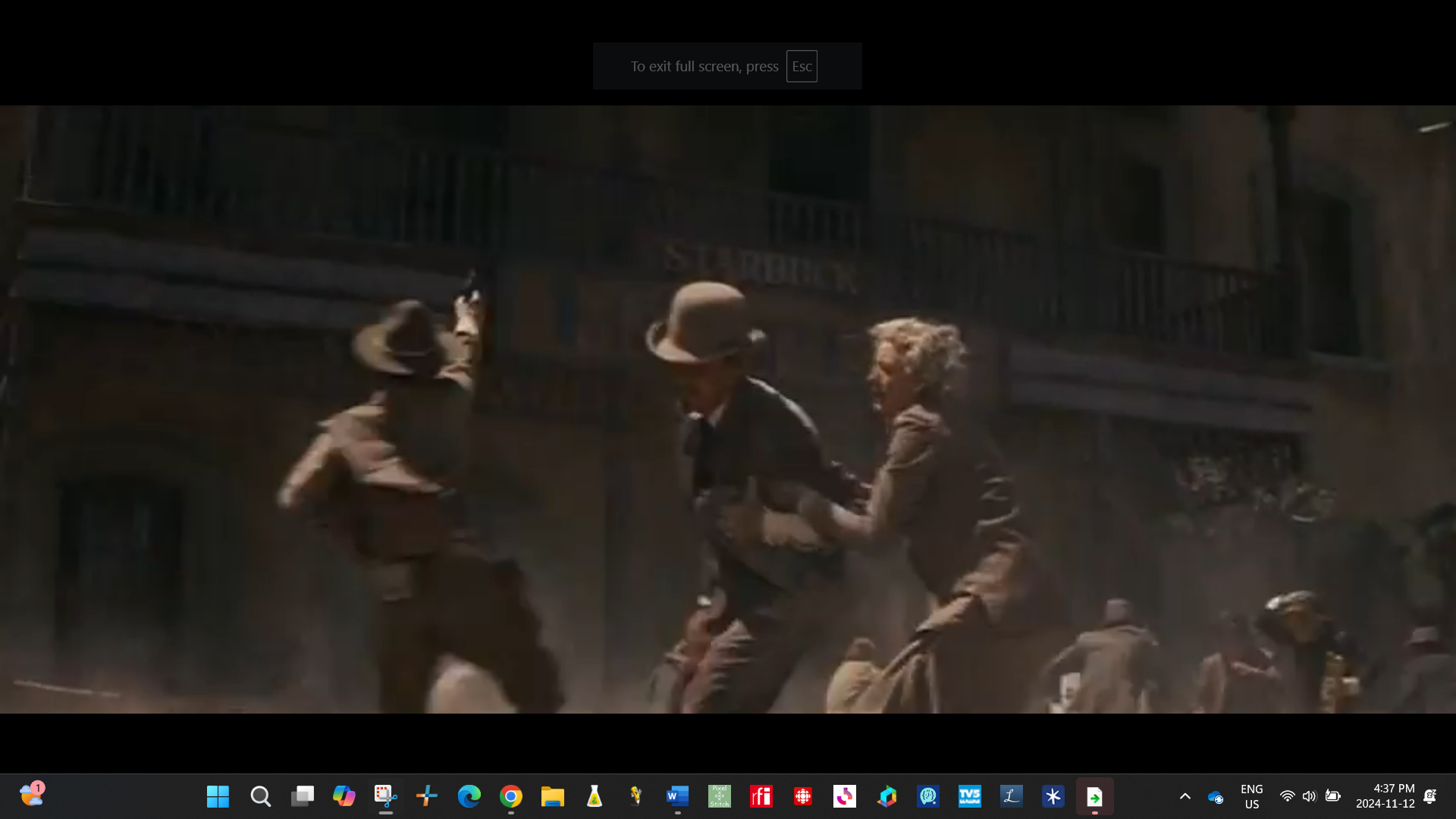Image resolution: width=1456 pixels, height=819 pixels.
Task: Launch Microsoft Copilot from the taskbar
Action: (344, 796)
